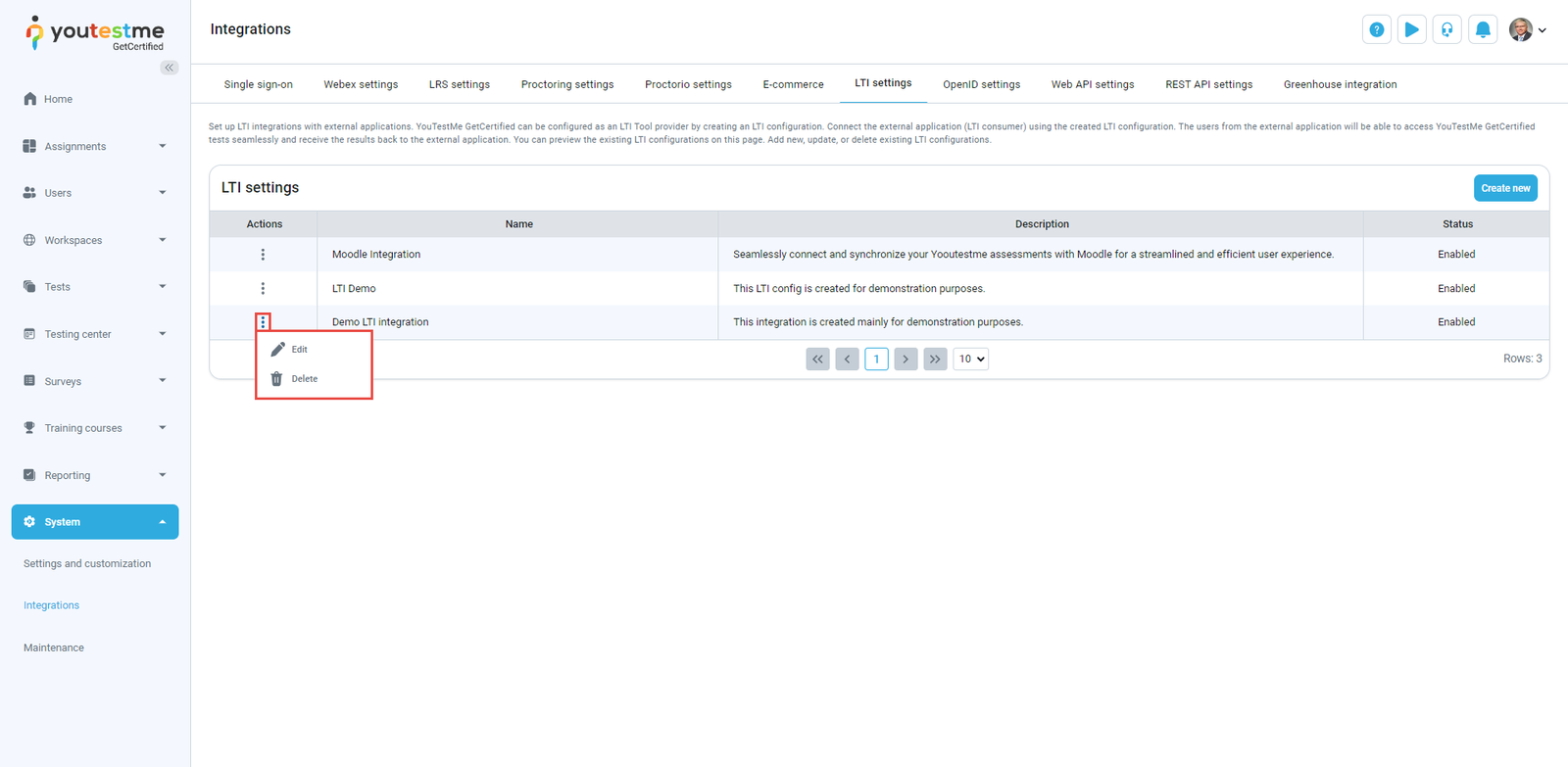Open Settings and customization link
The image size is (1568, 767).
coord(87,564)
